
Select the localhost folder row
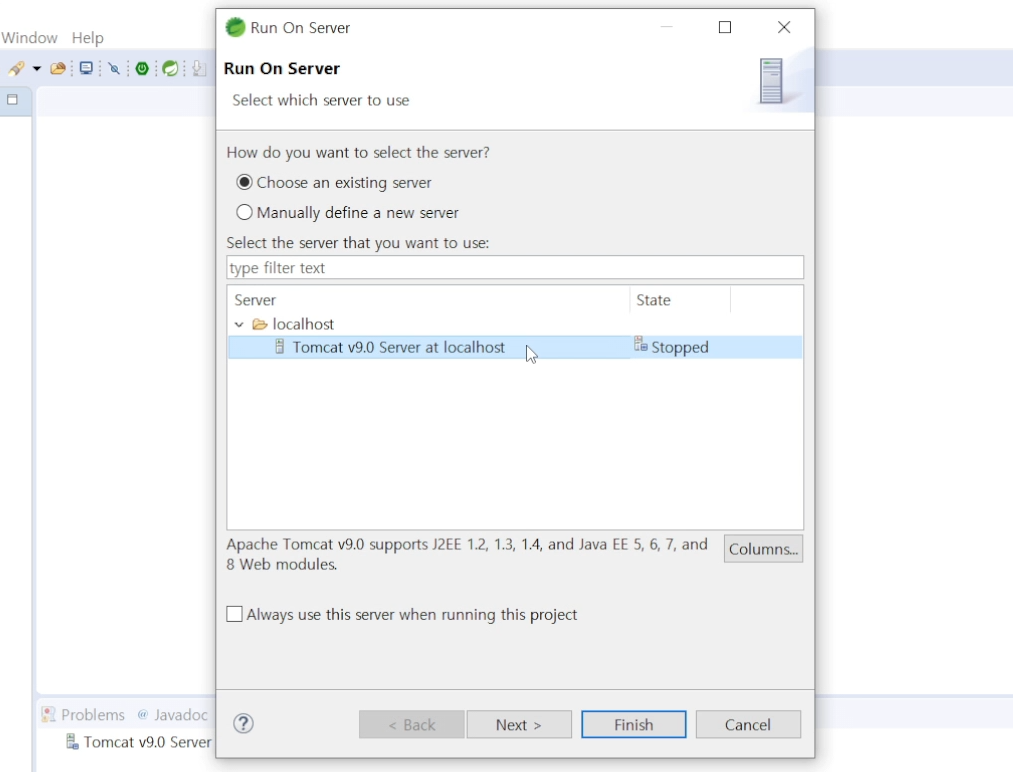click(x=515, y=324)
